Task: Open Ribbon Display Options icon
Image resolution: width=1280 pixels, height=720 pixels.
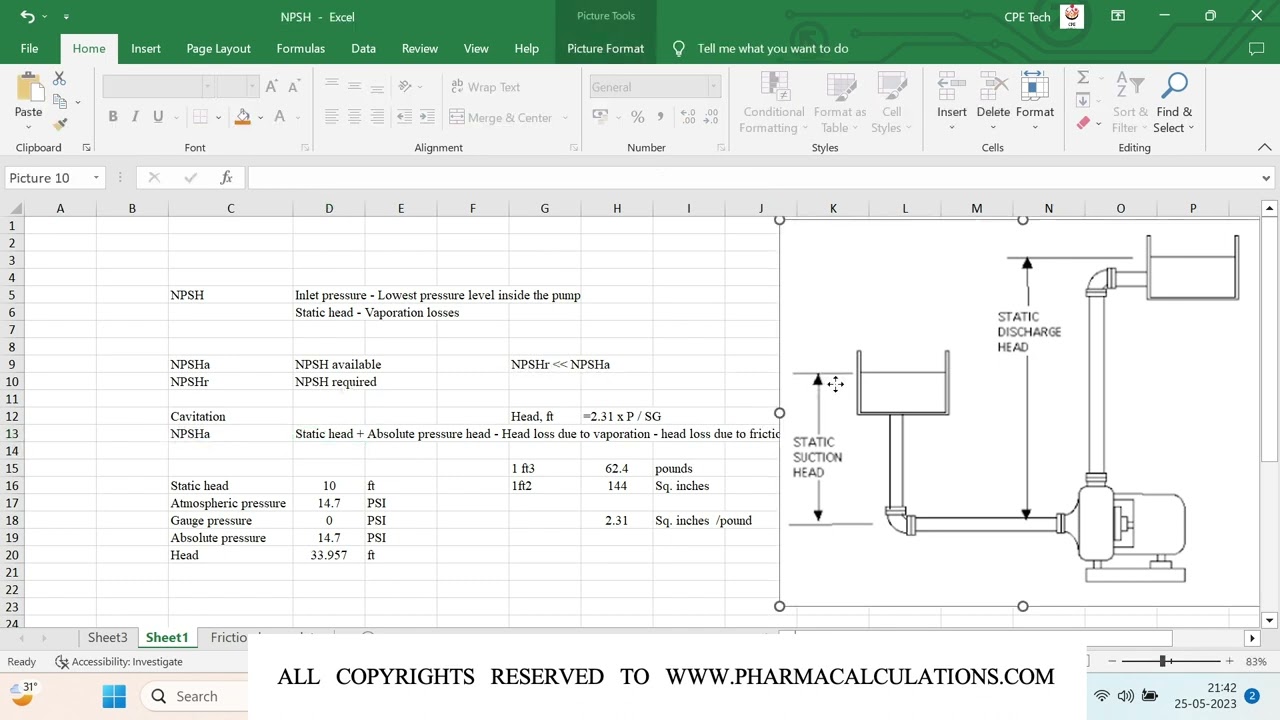Action: pos(1118,16)
